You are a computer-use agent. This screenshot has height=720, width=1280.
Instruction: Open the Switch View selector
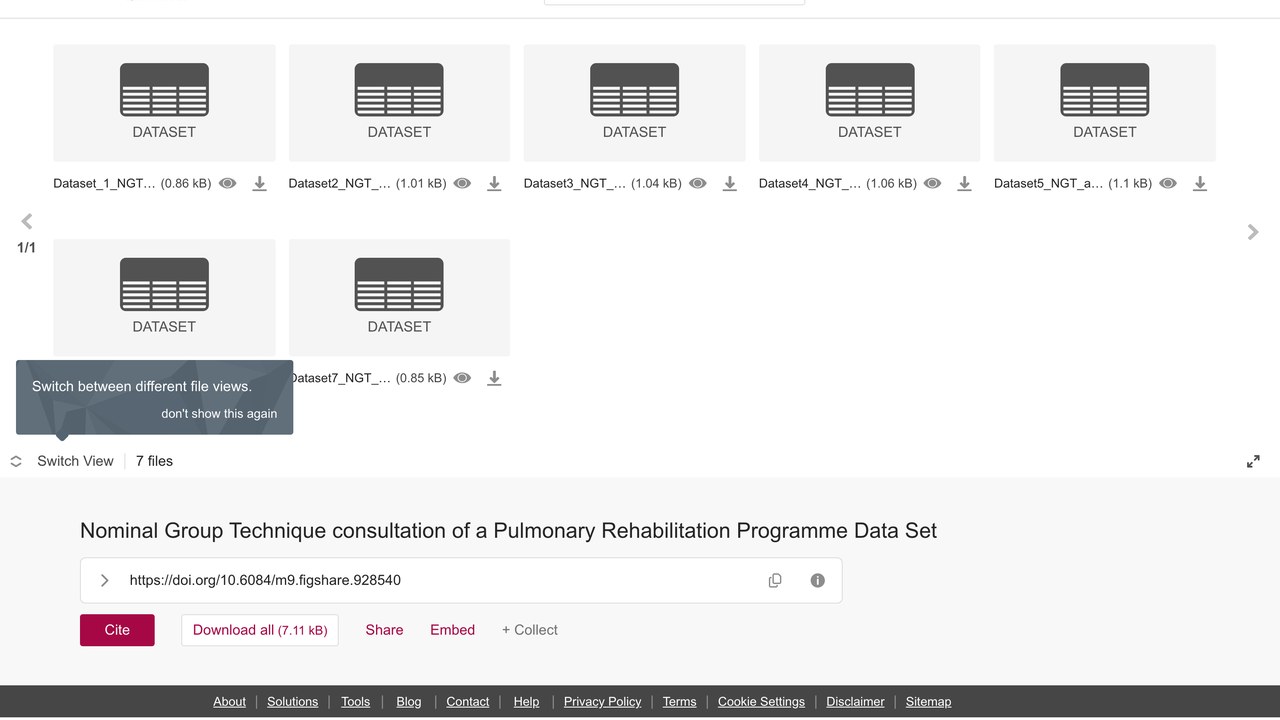point(63,461)
